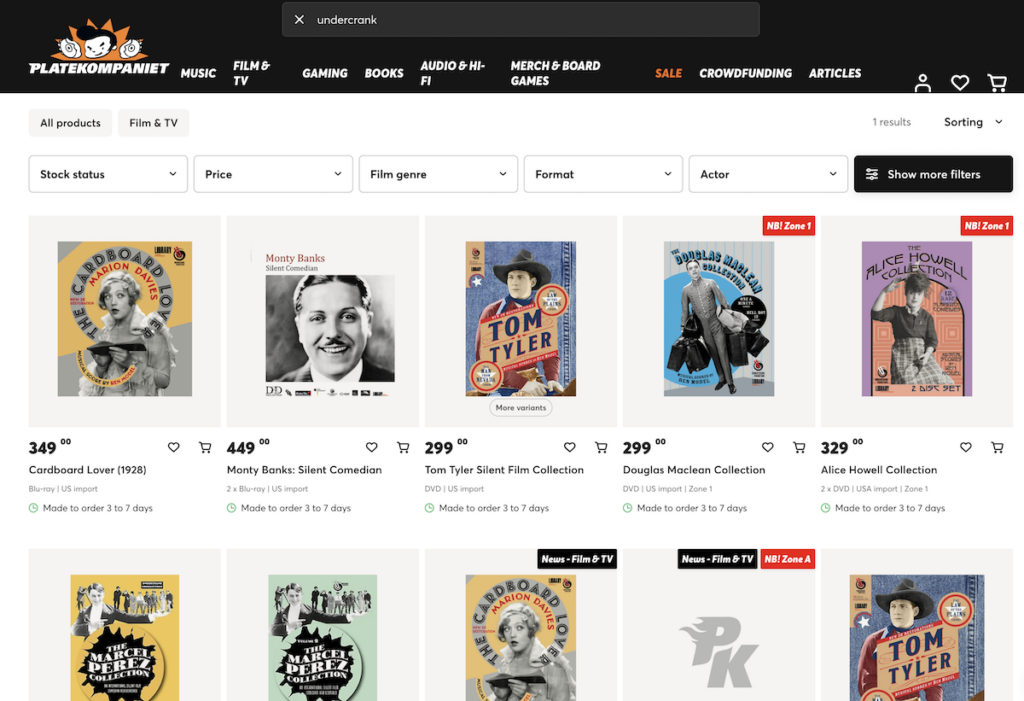The width and height of the screenshot is (1024, 701).
Task: Toggle favorite heart for Alice Howell Collection
Action: point(965,448)
